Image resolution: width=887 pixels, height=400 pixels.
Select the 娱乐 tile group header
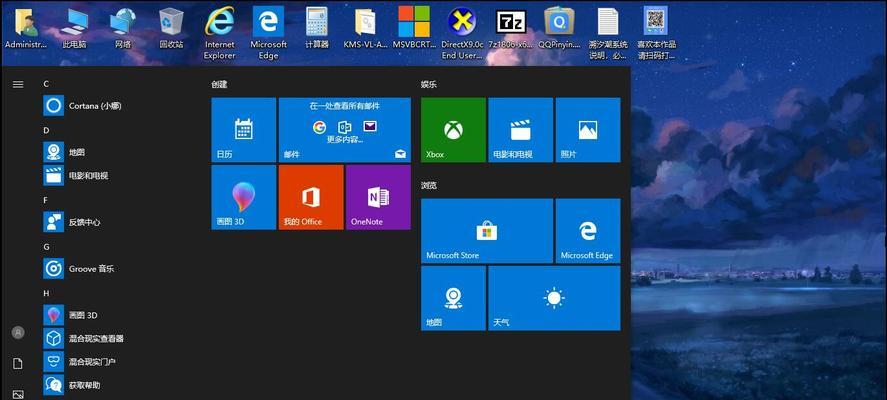(x=428, y=84)
